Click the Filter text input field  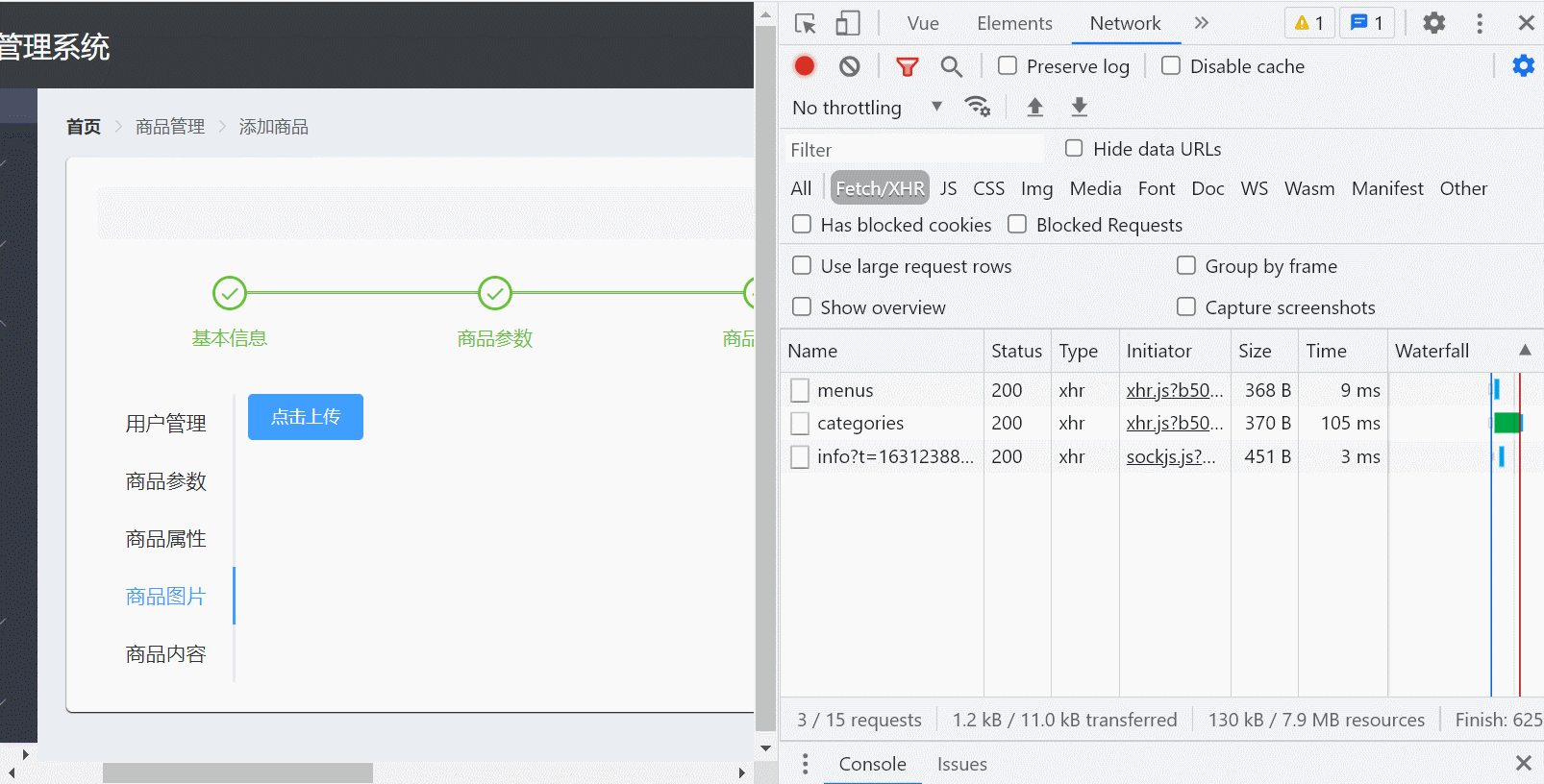[x=913, y=150]
